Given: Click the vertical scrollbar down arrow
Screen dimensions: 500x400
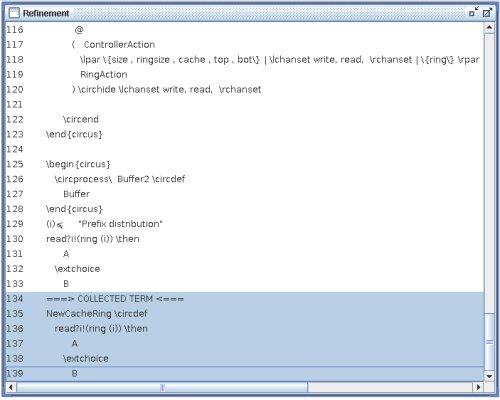Looking at the screenshot, I should [489, 376].
